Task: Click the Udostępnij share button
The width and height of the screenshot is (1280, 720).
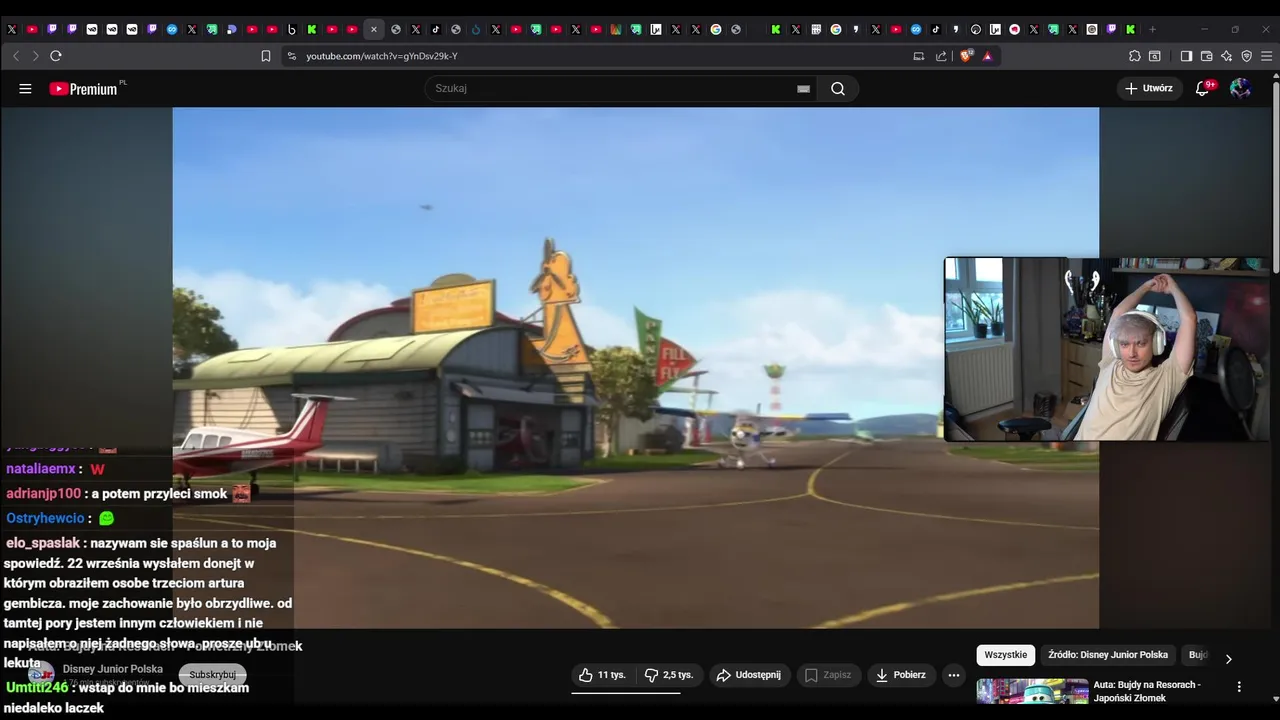Action: (x=750, y=675)
